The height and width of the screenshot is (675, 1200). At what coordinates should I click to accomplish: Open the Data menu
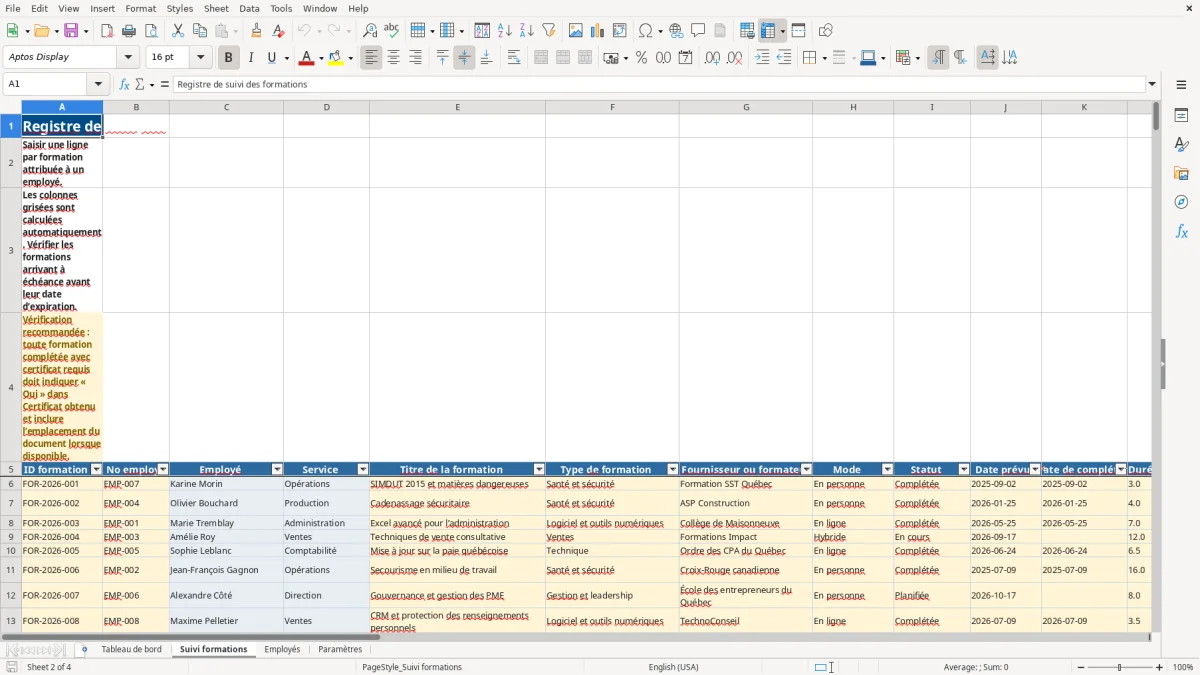[x=249, y=8]
